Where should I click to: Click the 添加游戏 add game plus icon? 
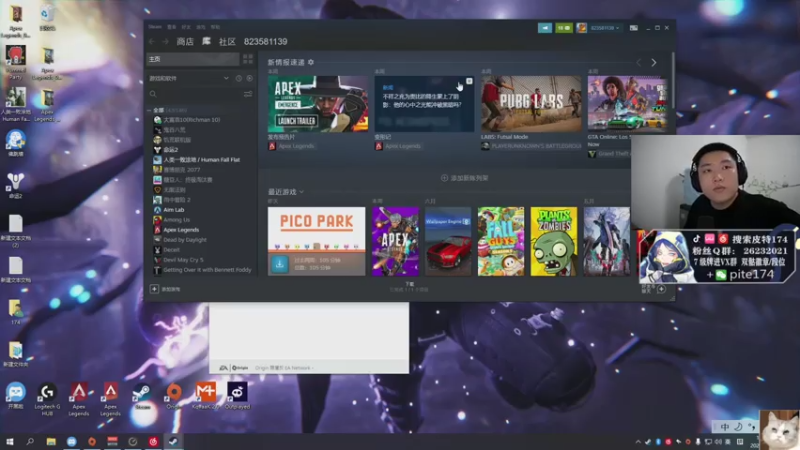(154, 289)
